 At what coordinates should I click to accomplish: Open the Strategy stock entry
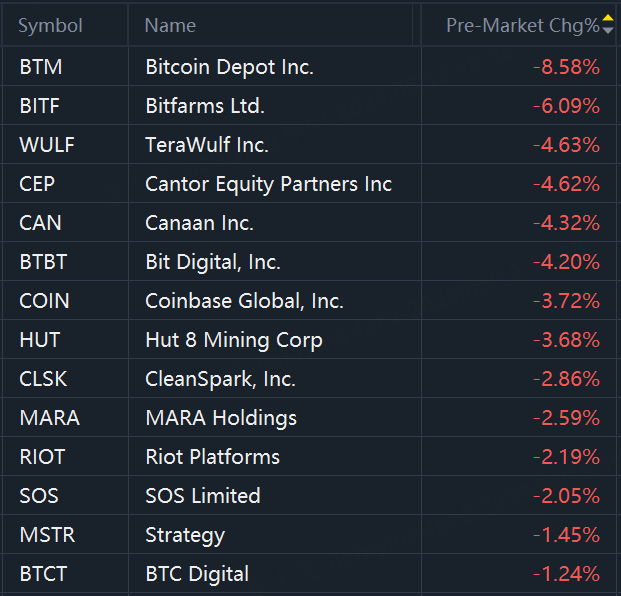185,535
